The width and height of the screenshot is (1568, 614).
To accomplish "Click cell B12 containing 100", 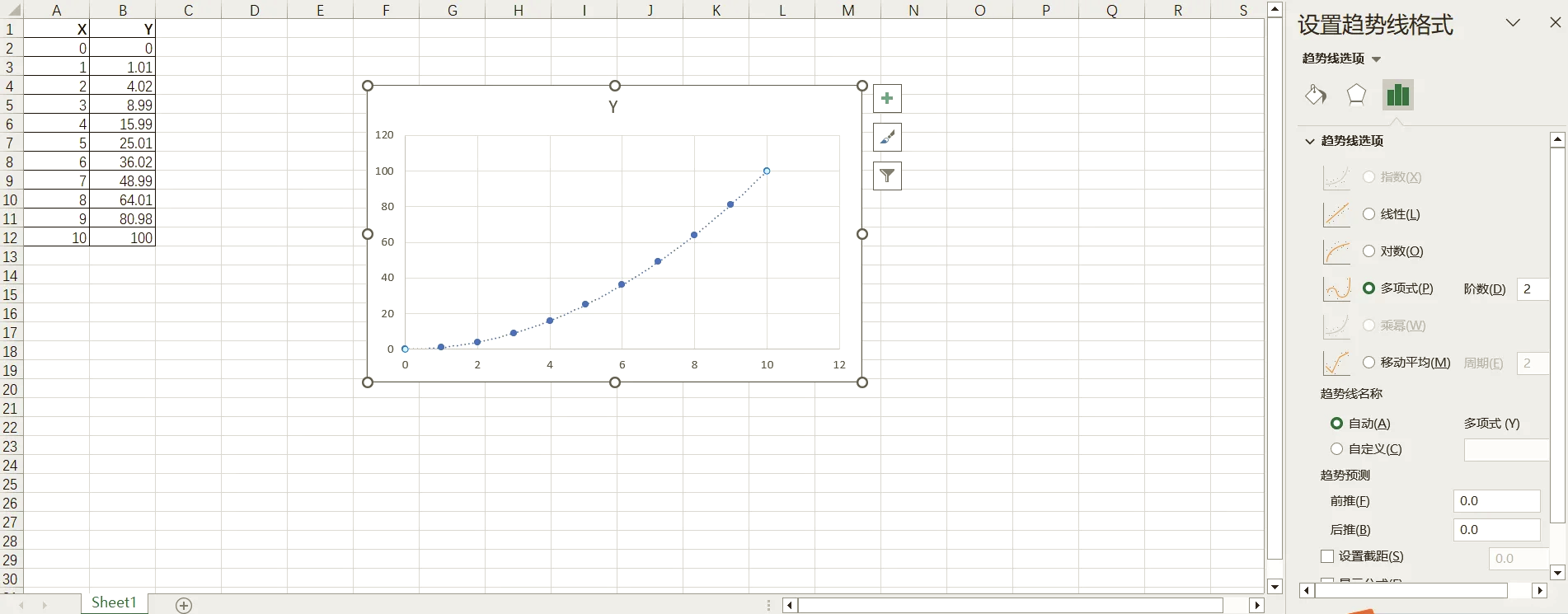I will point(122,238).
